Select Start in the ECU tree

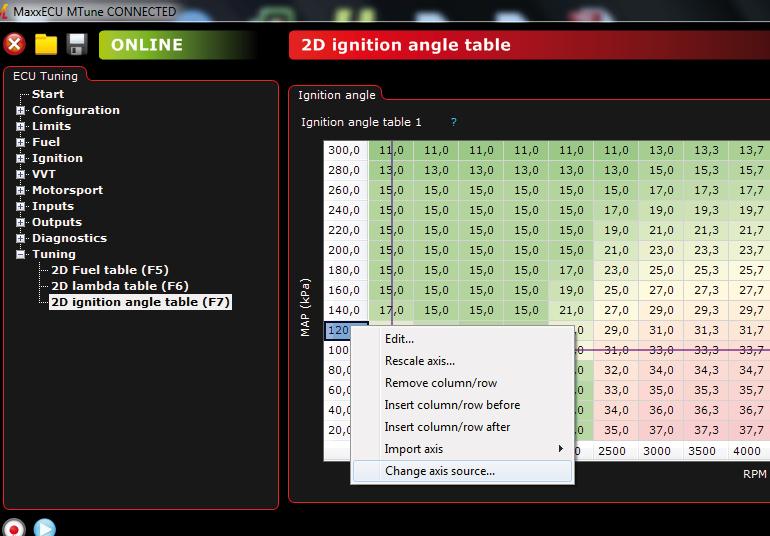pyautogui.click(x=48, y=94)
